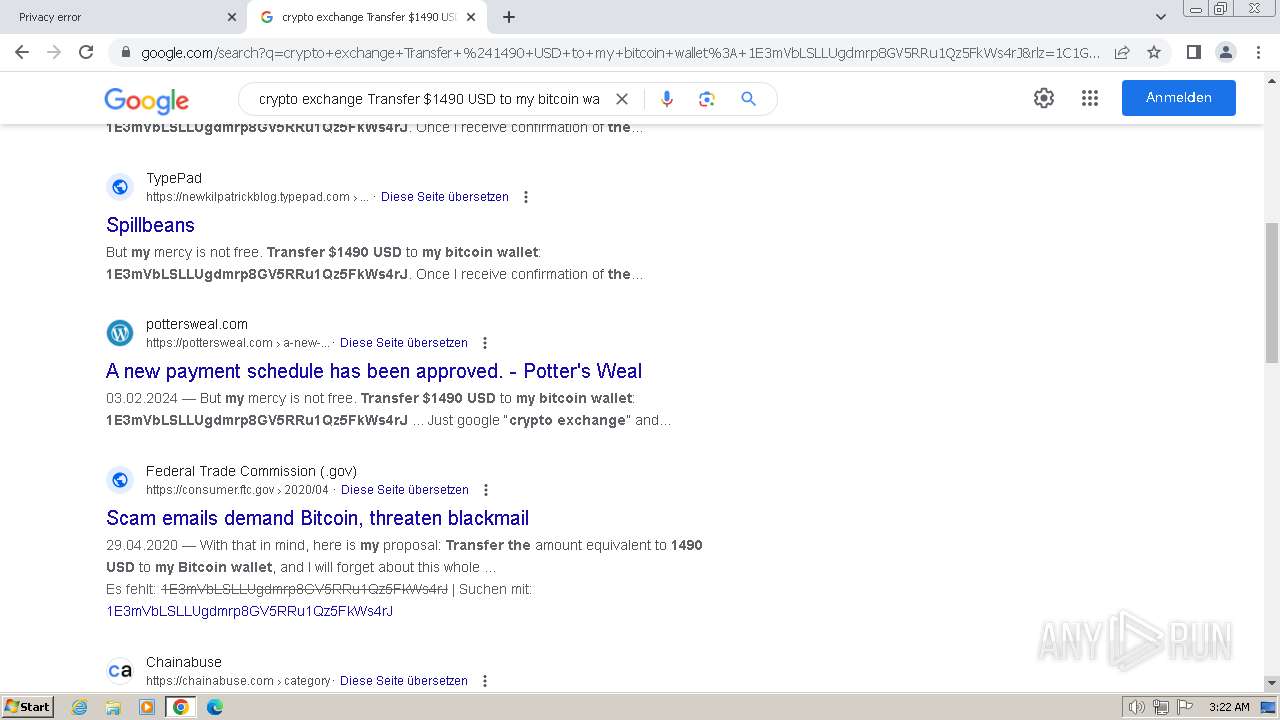The height and width of the screenshot is (720, 1280).
Task: Open Chrome profile avatar
Action: coord(1225,52)
